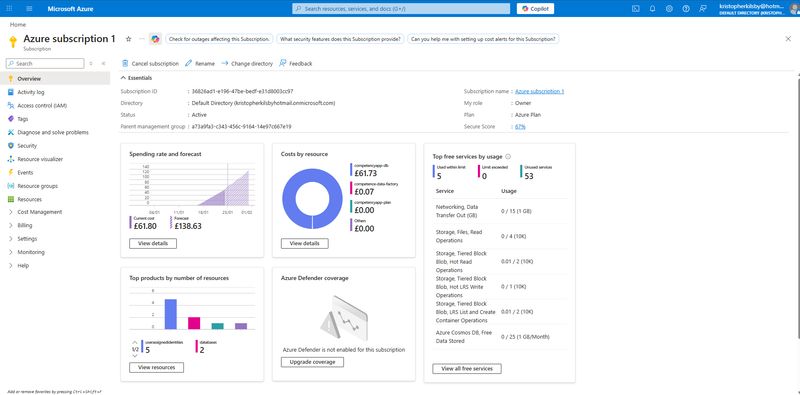
Task: Open the Azure portal apps grid icon
Action: pos(9,9)
